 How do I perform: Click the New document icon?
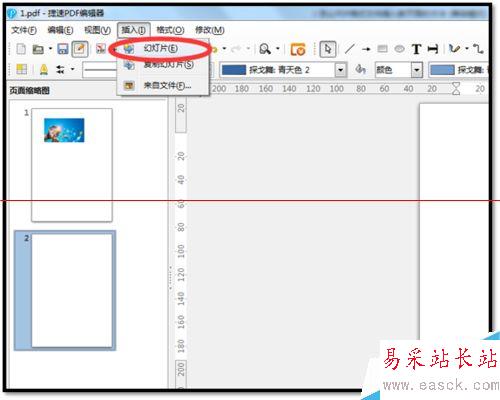[21, 49]
